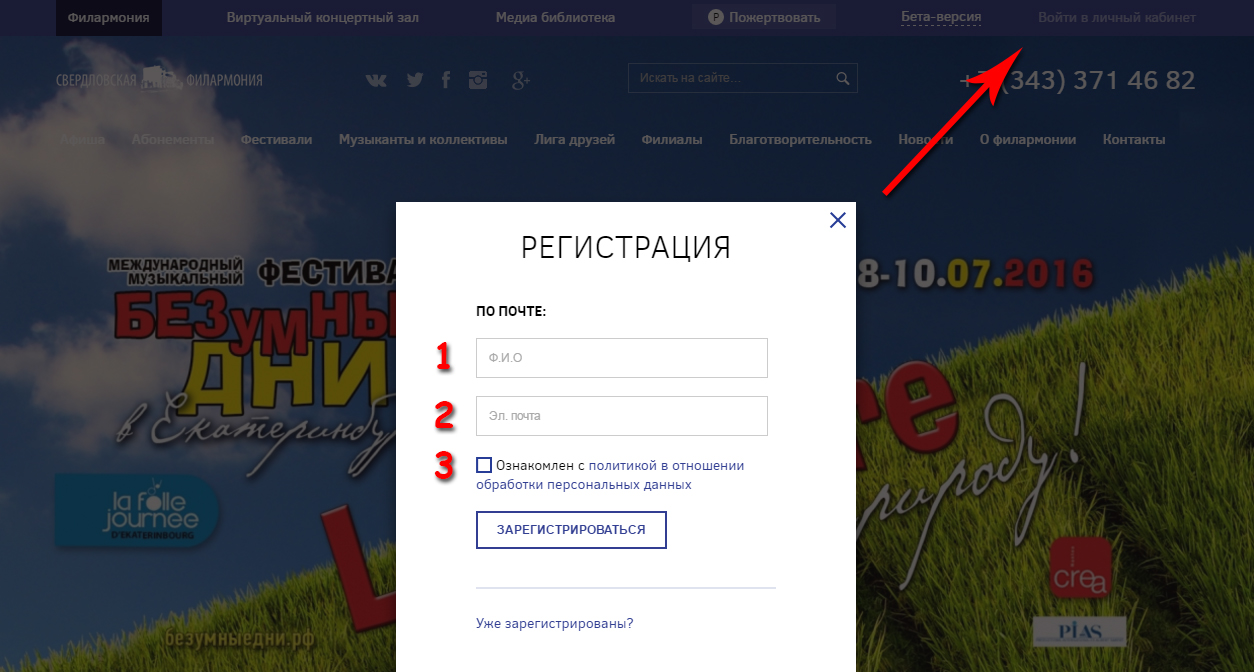Viewport: 1254px width, 672px height.
Task: Open the Новости menu item
Action: [x=925, y=139]
